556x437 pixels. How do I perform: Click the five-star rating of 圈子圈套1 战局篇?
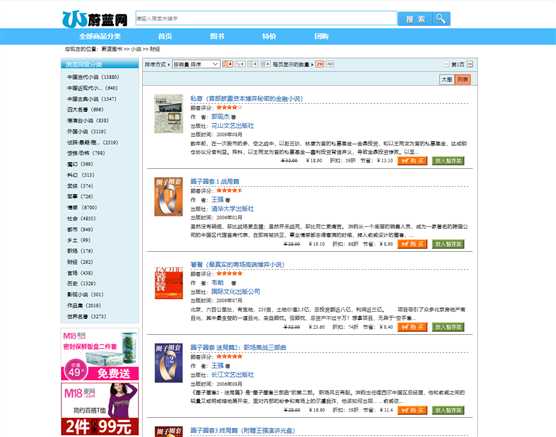(x=229, y=190)
